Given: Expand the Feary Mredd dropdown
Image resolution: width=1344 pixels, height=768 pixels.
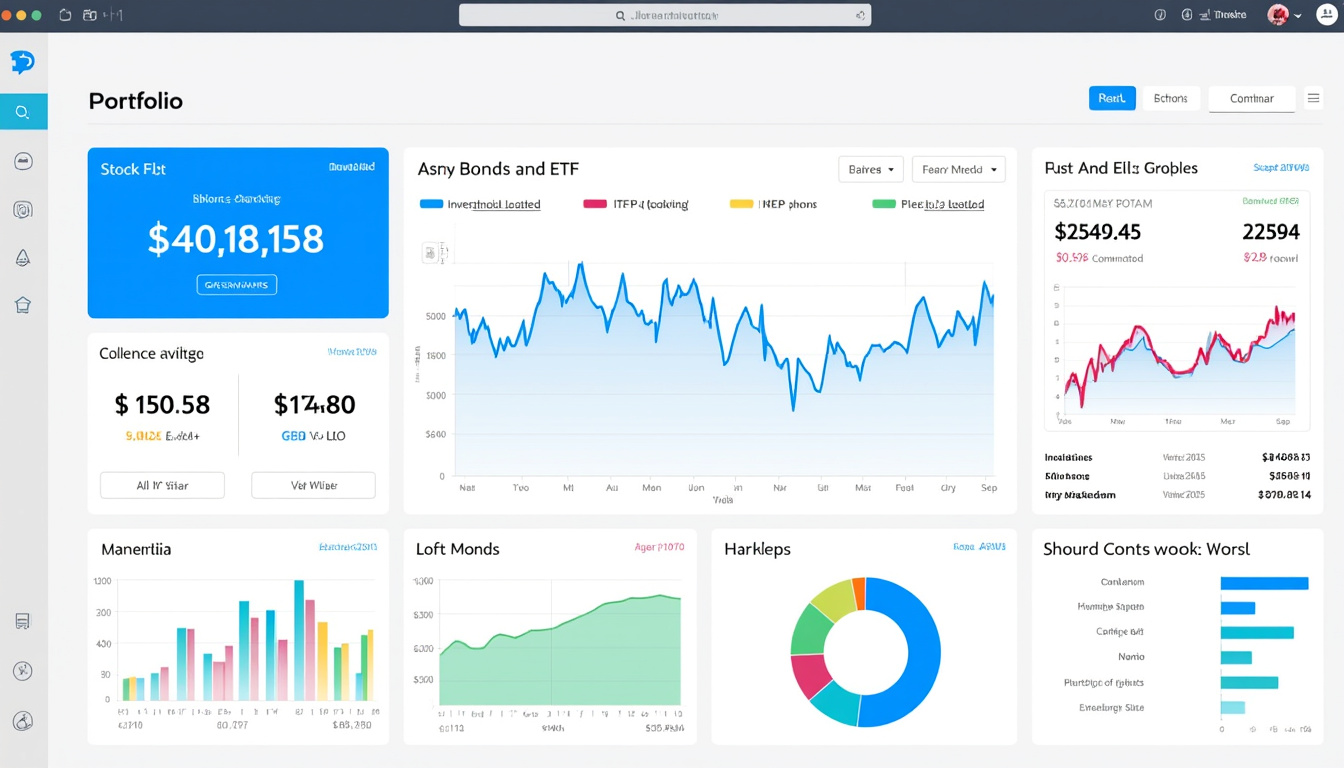Looking at the screenshot, I should pyautogui.click(x=958, y=169).
